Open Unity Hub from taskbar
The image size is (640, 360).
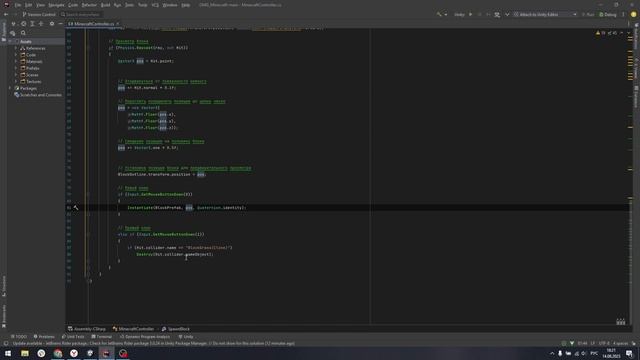click(90, 353)
